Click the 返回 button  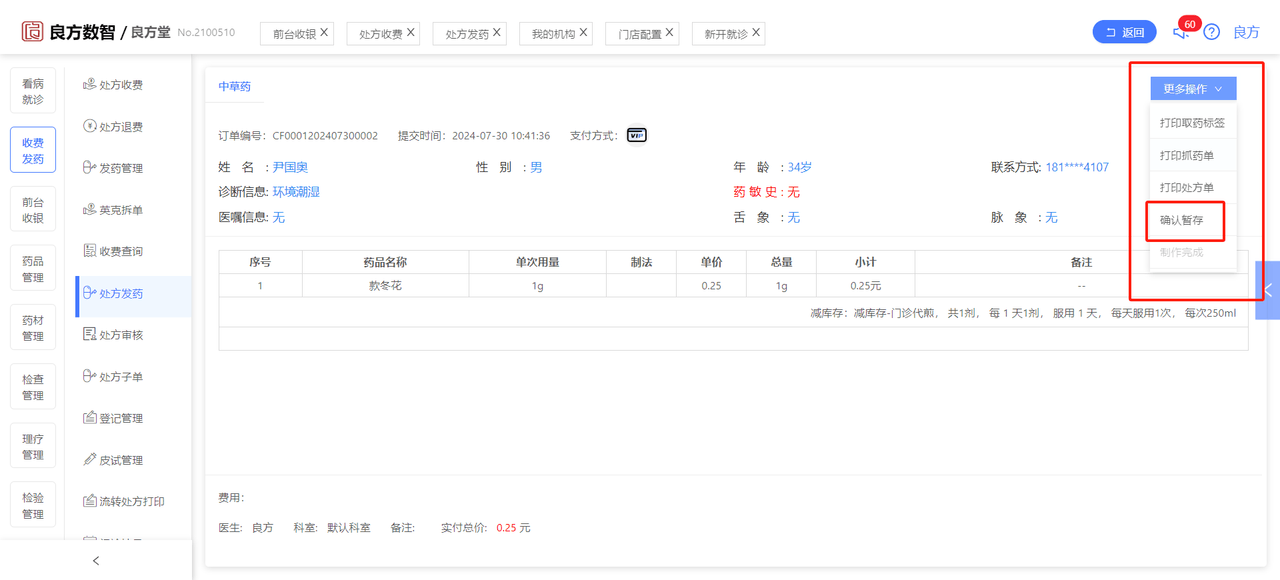(1124, 32)
